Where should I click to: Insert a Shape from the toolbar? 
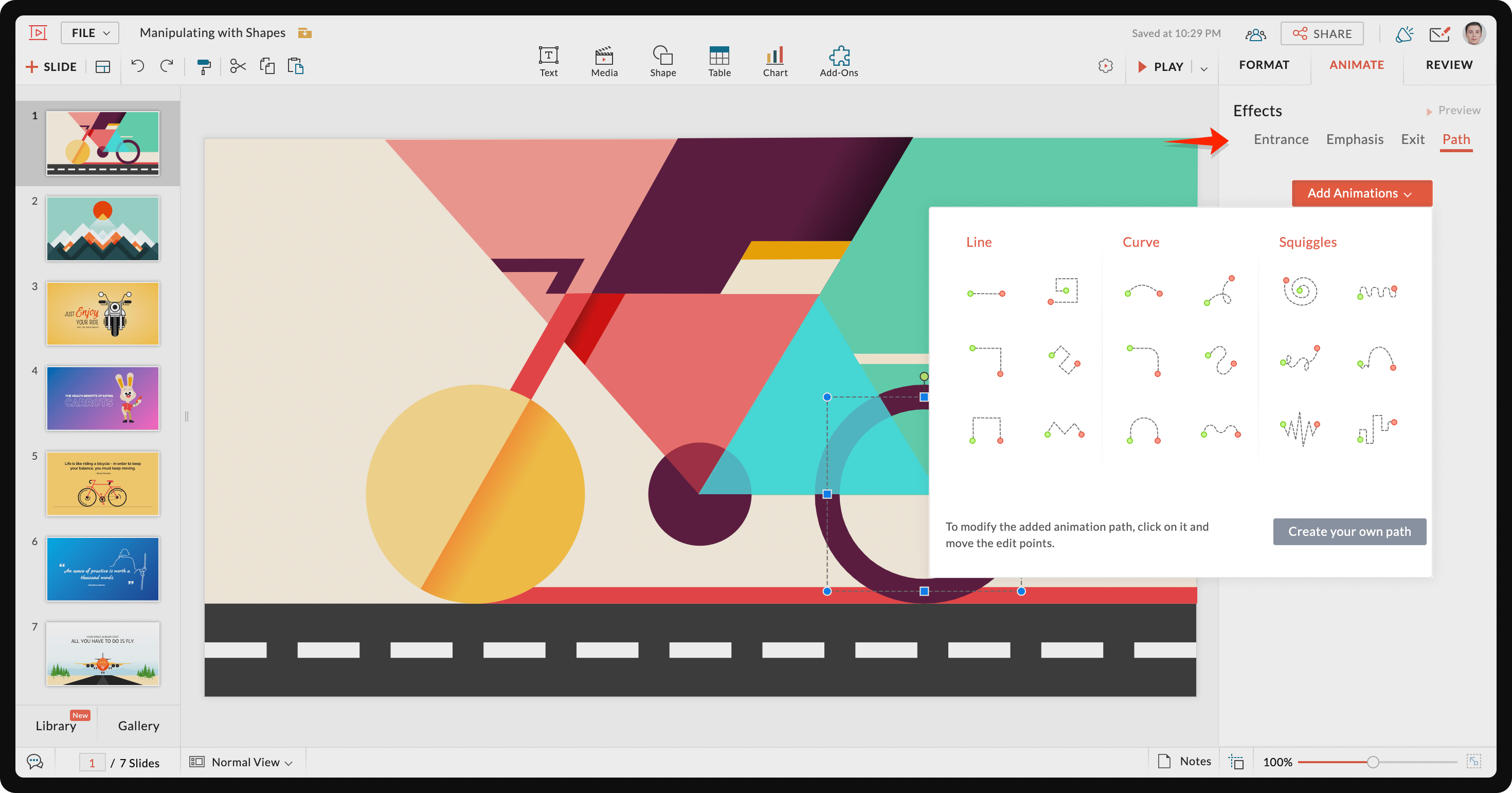pyautogui.click(x=663, y=61)
